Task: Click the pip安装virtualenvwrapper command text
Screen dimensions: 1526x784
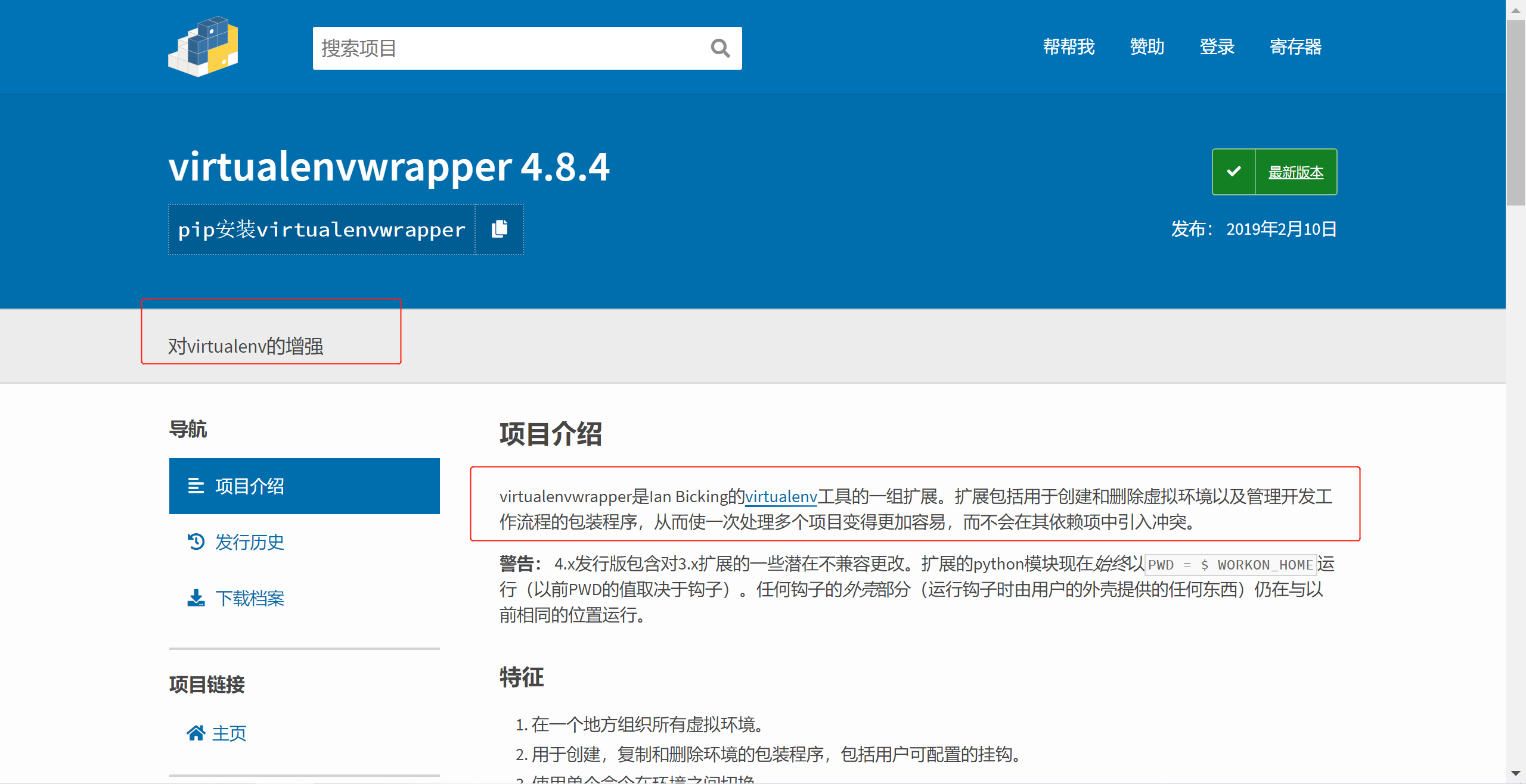Action: pyautogui.click(x=321, y=229)
